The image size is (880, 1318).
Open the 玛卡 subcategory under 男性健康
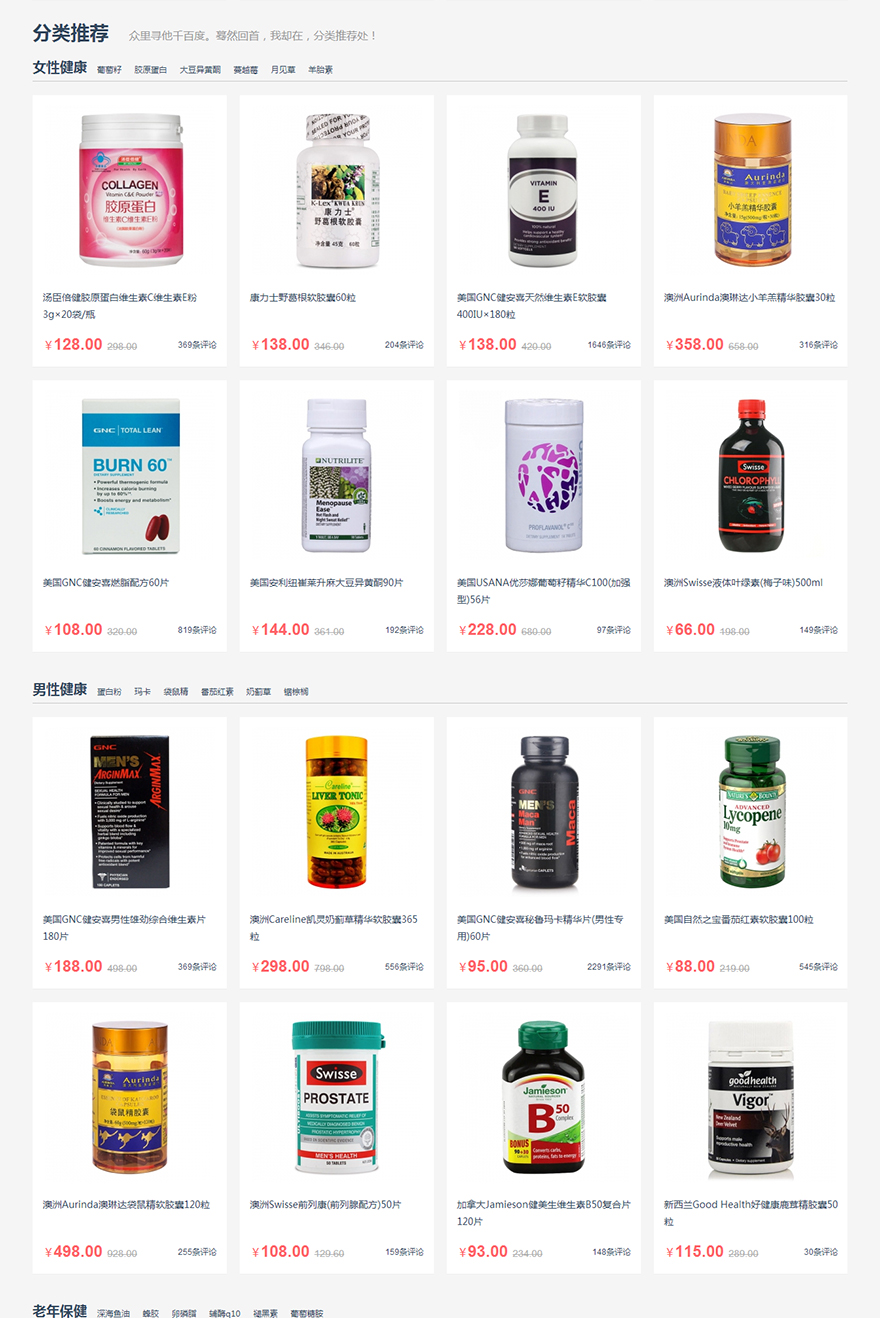tap(143, 692)
